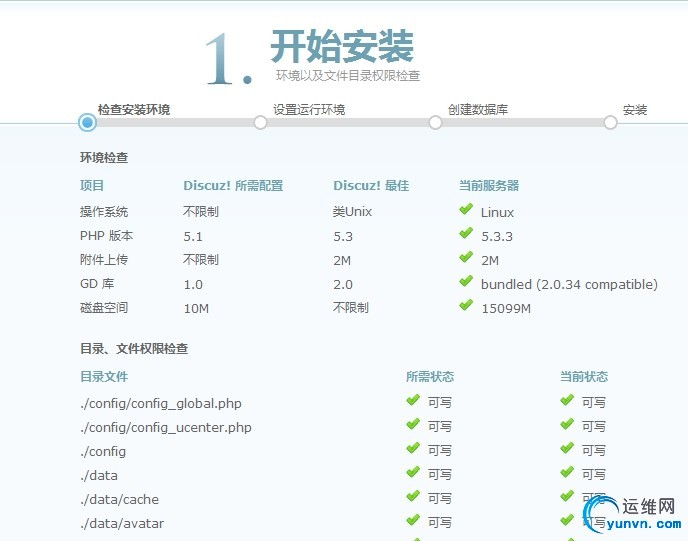Click the check beside bundled (2.0.34 compatible)
Screen dimensions: 688x541
coord(466,281)
